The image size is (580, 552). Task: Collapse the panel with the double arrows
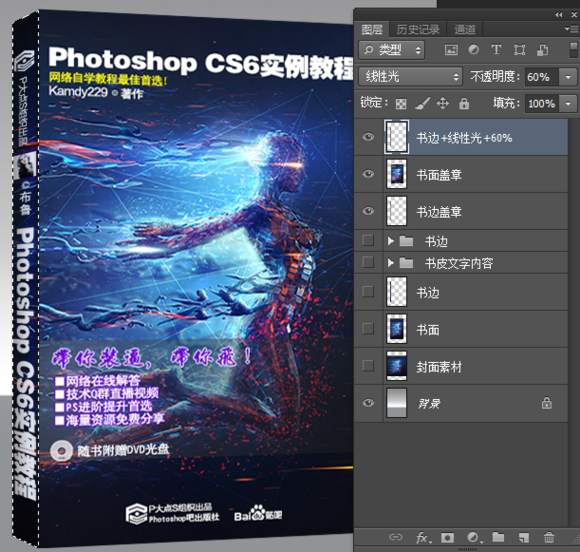[x=559, y=15]
